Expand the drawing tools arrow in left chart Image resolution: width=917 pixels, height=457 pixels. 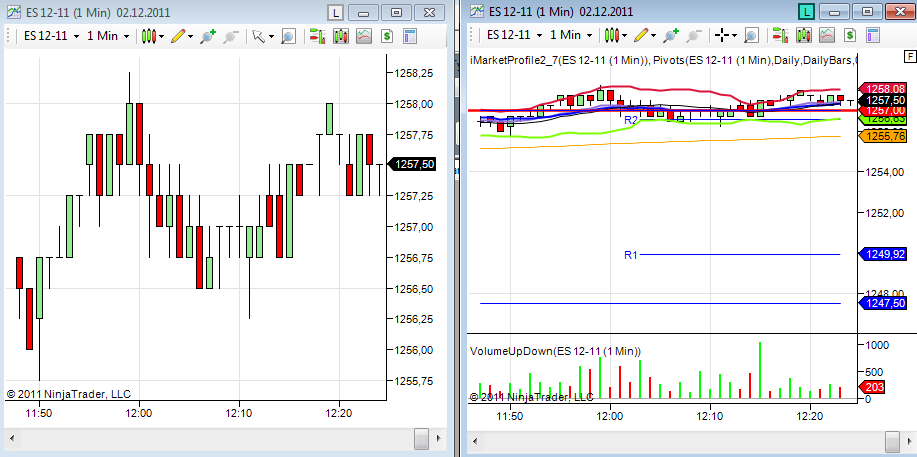point(191,36)
